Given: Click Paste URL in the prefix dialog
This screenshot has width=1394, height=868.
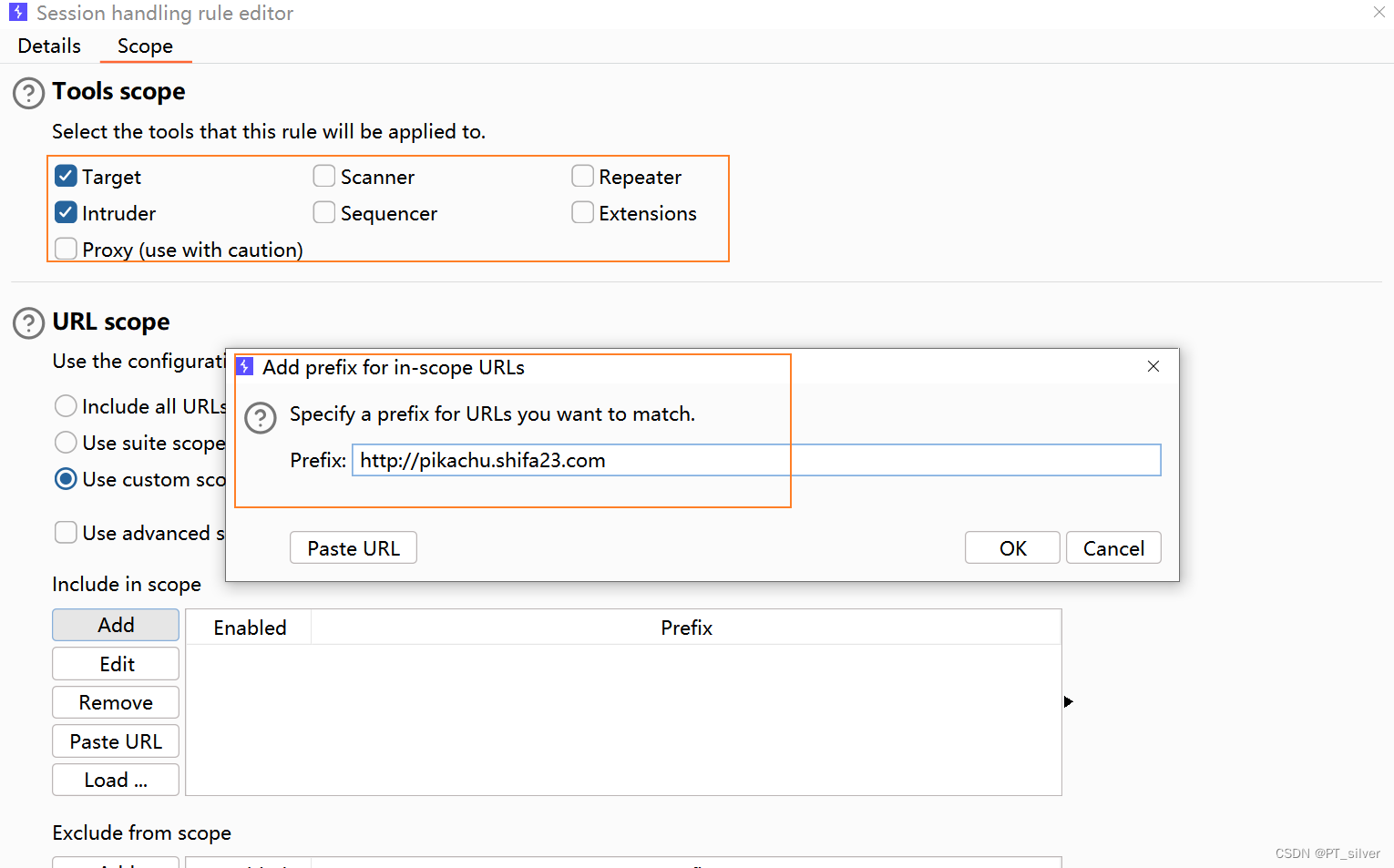Looking at the screenshot, I should coord(354,547).
